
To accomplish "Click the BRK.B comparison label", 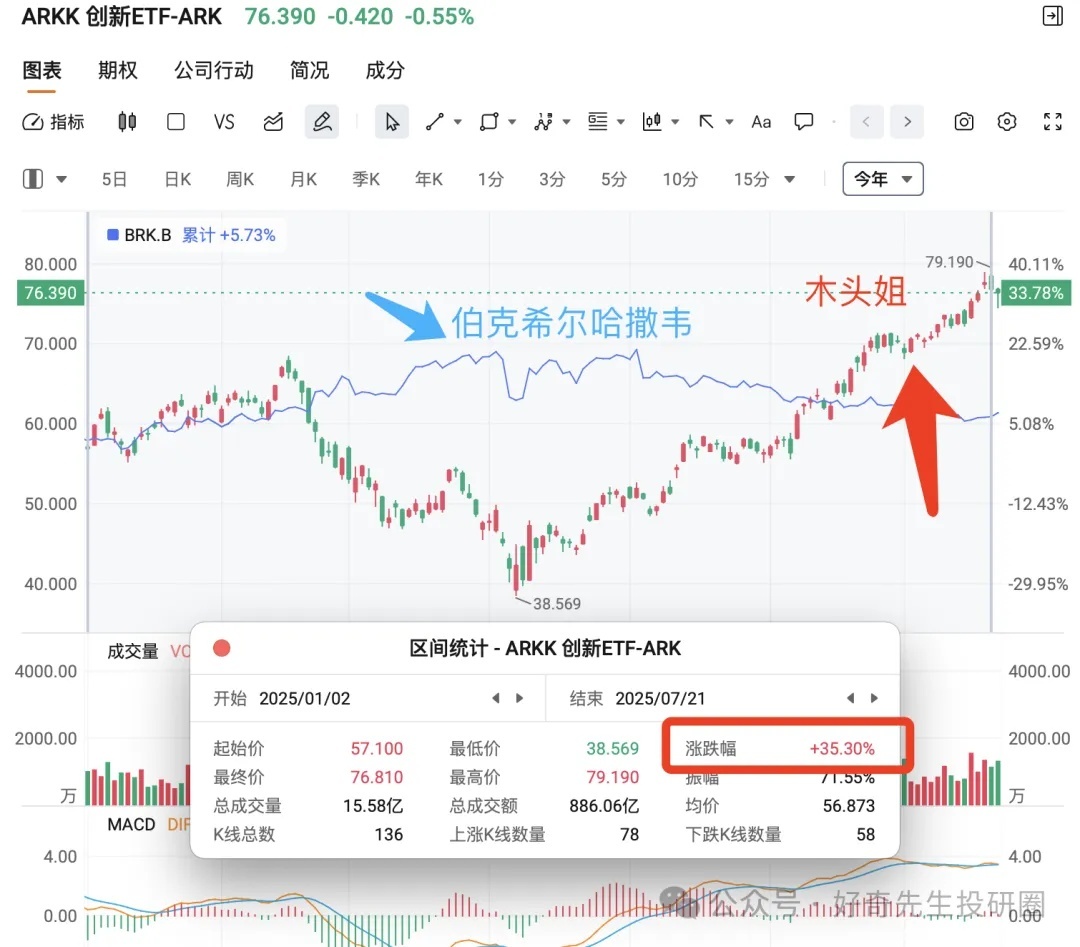I will [x=147, y=235].
